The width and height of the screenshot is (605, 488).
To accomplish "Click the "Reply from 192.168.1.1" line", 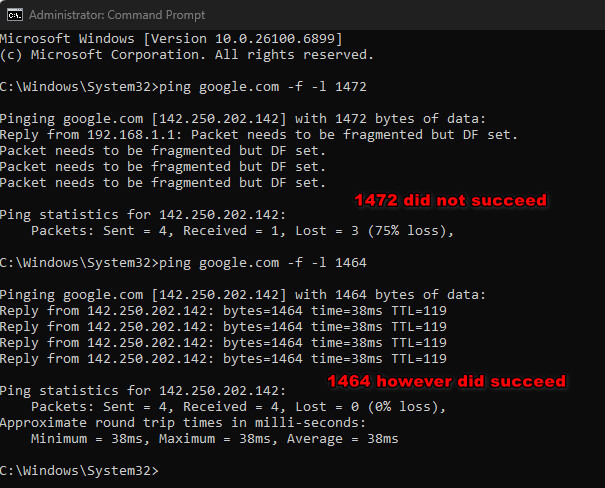I will [x=258, y=135].
